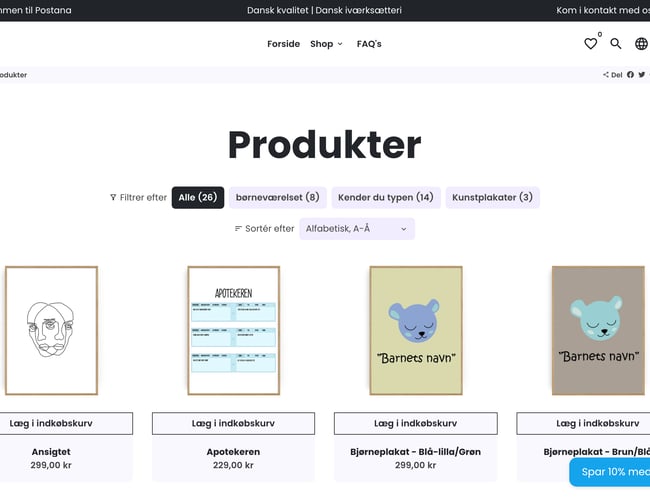This screenshot has height=500, width=650.
Task: Add Apotekeren to shopping cart
Action: pos(233,423)
